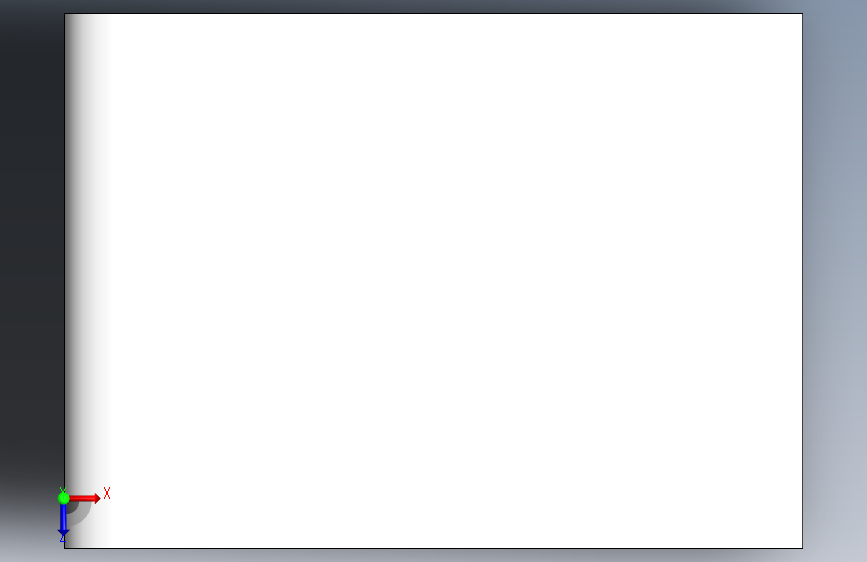Click the top-right corner vertex of the plate
Image resolution: width=867 pixels, height=562 pixels.
tap(802, 14)
